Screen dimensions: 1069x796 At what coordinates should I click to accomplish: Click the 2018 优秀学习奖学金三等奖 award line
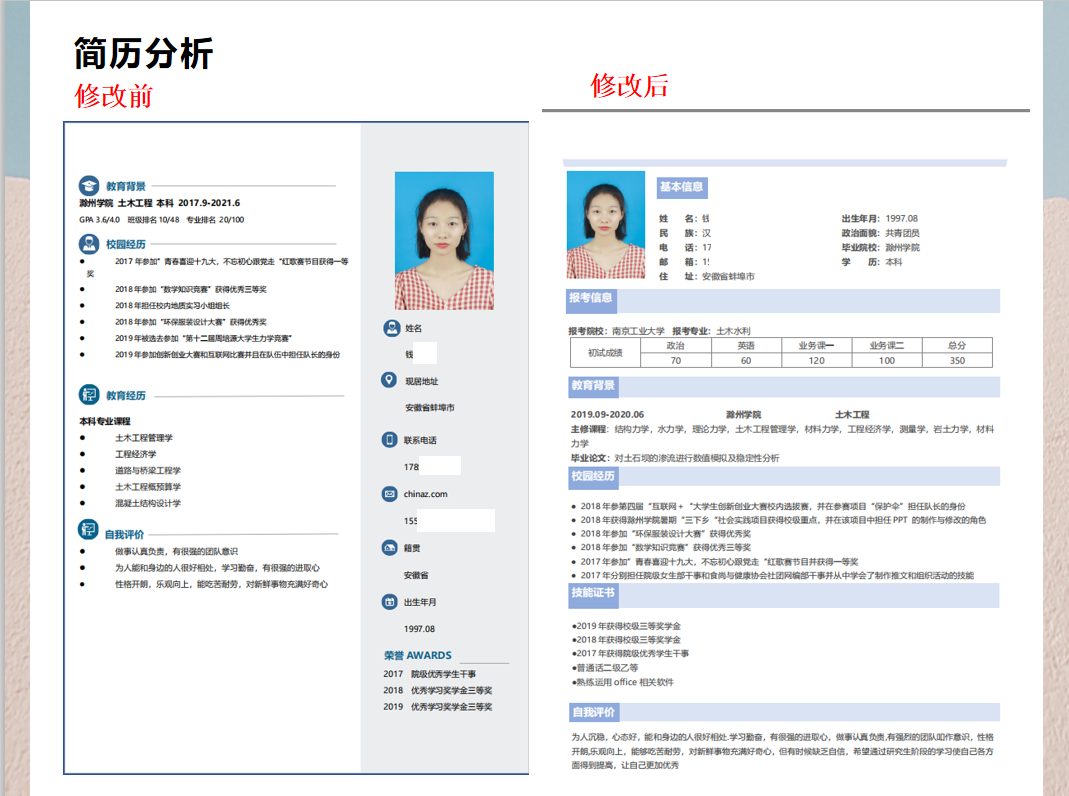coord(438,690)
